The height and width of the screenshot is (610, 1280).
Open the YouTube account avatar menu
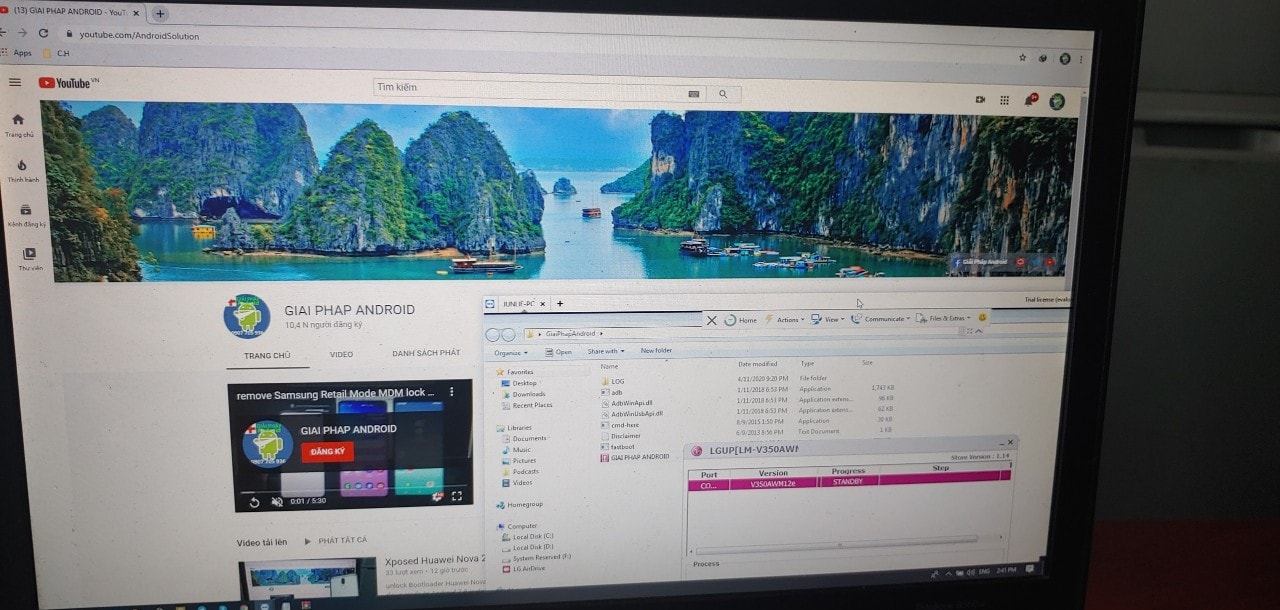1056,101
